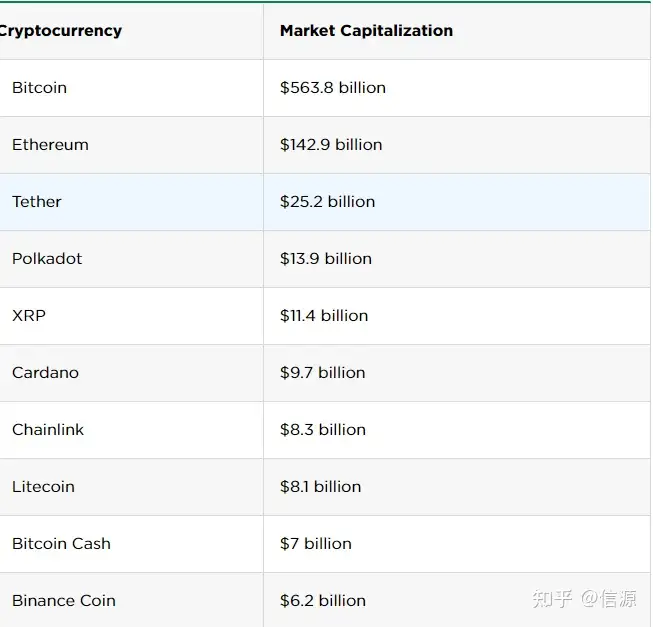Select the Cardano name cell
Screen dimensions: 653x627
pos(45,373)
